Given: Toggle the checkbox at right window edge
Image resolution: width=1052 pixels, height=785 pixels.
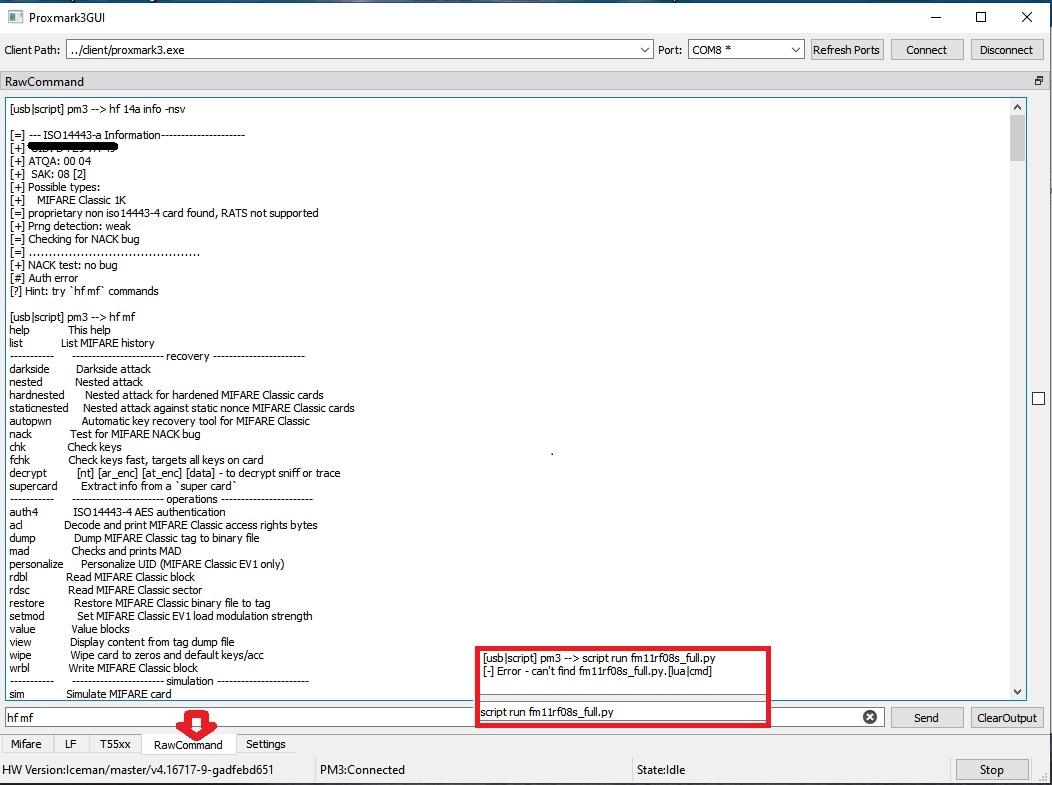Looking at the screenshot, I should 1038,398.
